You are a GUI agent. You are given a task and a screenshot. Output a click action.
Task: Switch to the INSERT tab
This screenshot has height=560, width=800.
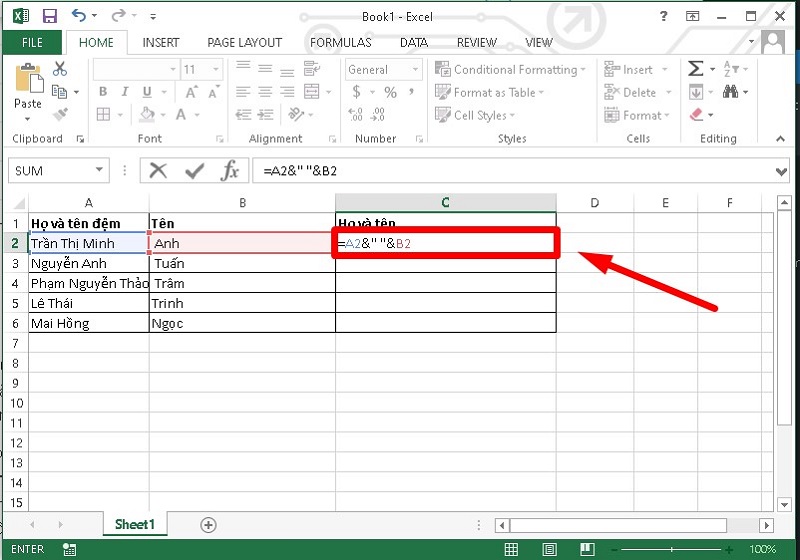(161, 42)
